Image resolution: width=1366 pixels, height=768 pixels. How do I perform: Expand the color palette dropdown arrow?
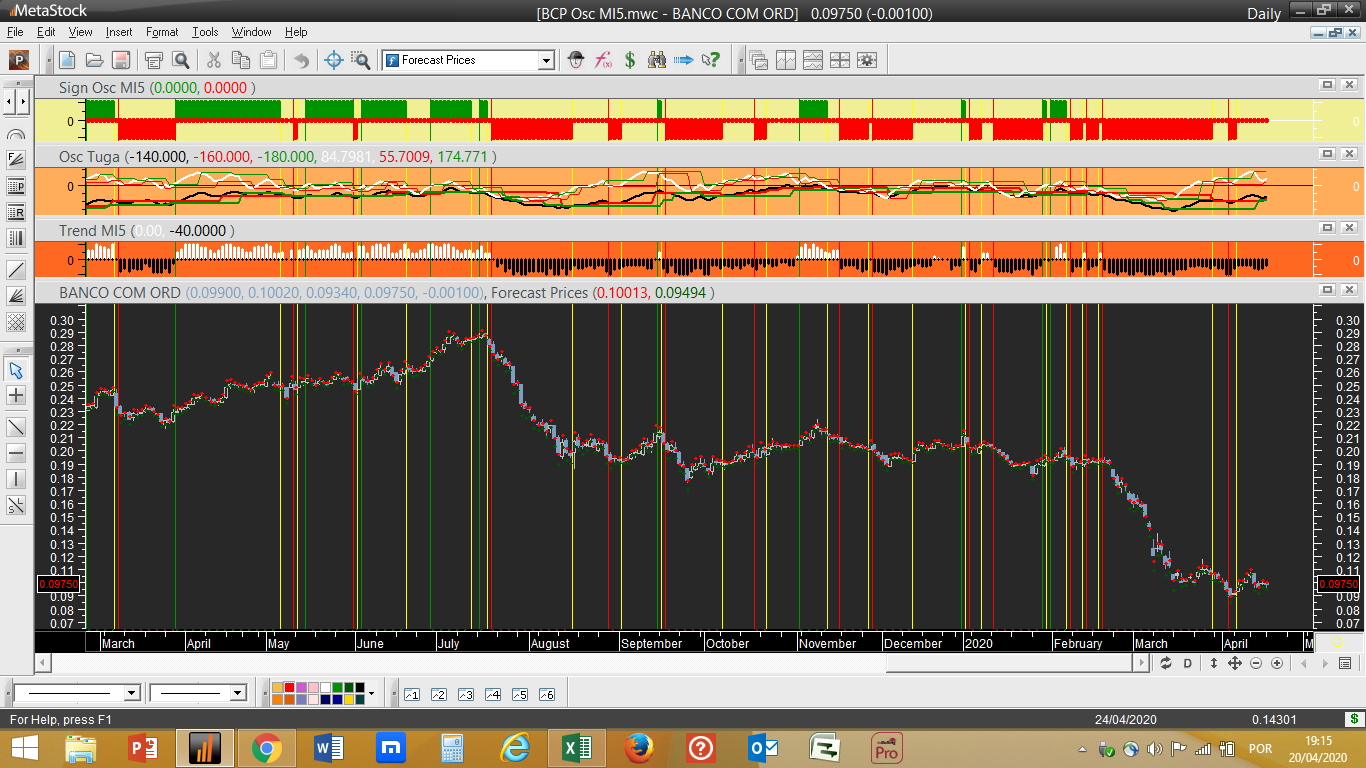tap(372, 693)
